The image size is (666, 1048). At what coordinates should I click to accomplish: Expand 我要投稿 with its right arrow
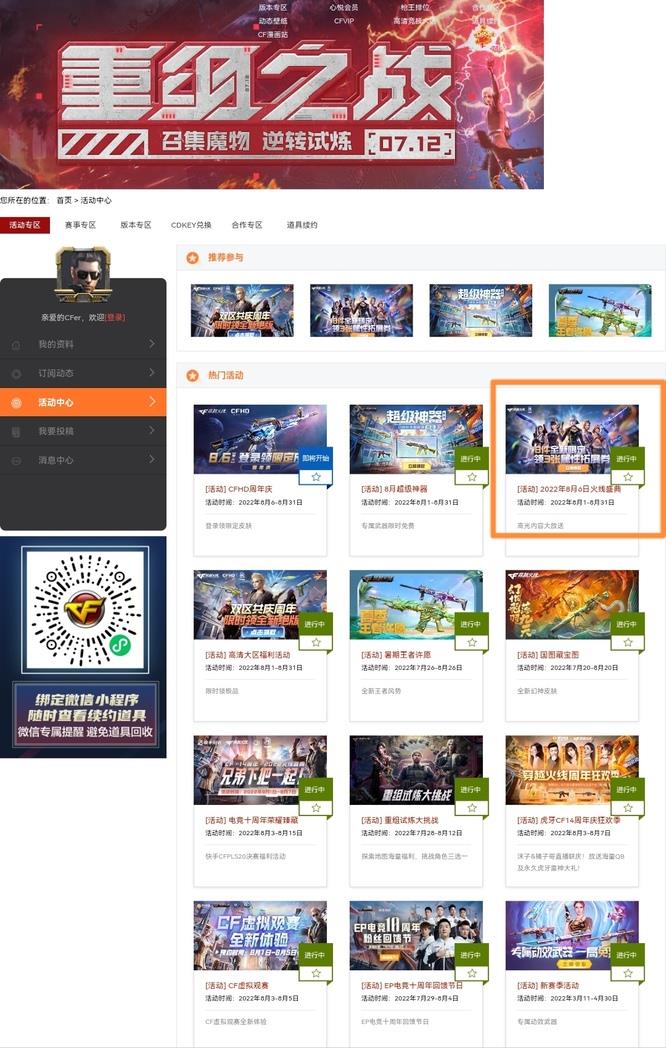(x=151, y=431)
